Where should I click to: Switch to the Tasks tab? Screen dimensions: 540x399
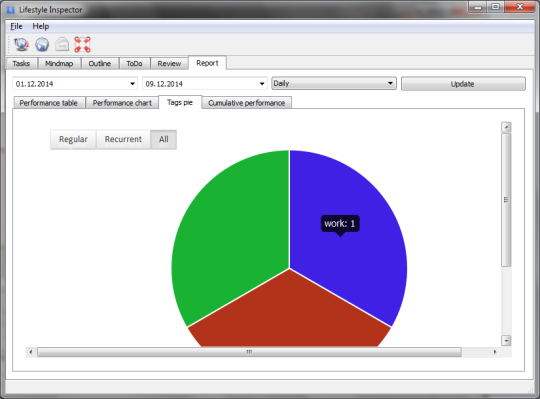tap(21, 63)
